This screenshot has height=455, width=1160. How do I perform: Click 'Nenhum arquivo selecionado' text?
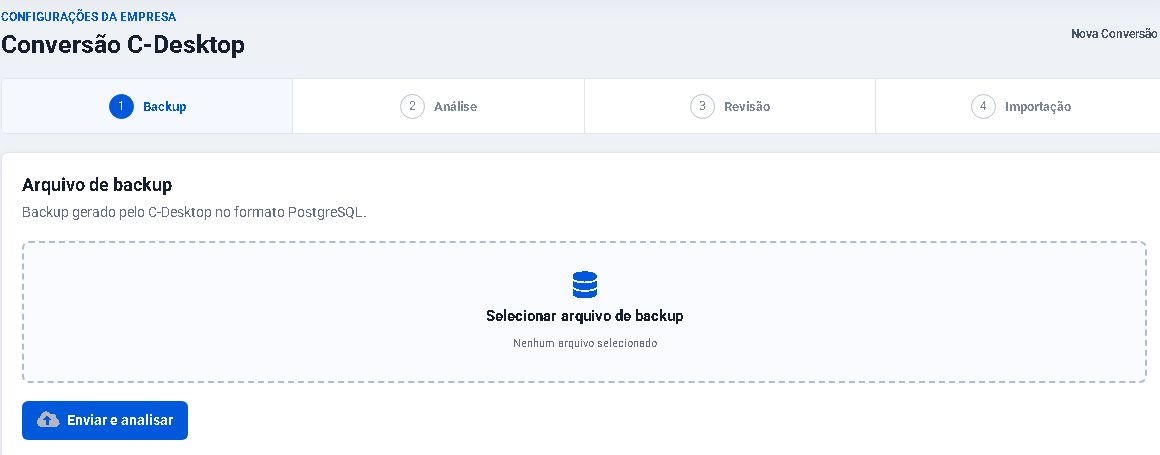point(584,343)
